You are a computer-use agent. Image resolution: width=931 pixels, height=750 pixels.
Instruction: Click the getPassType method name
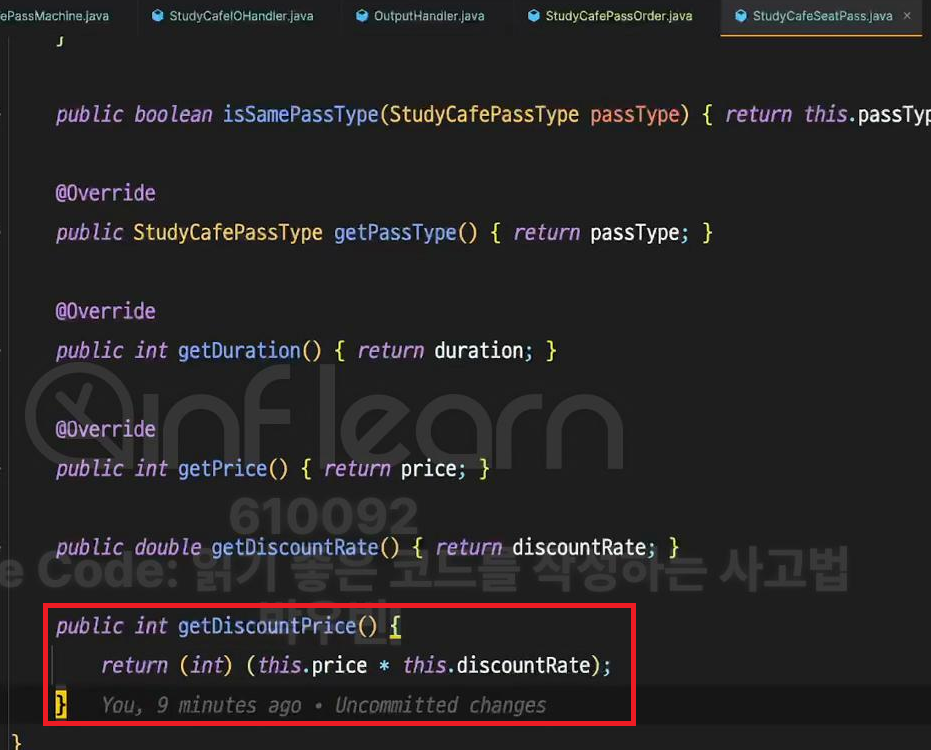[395, 232]
